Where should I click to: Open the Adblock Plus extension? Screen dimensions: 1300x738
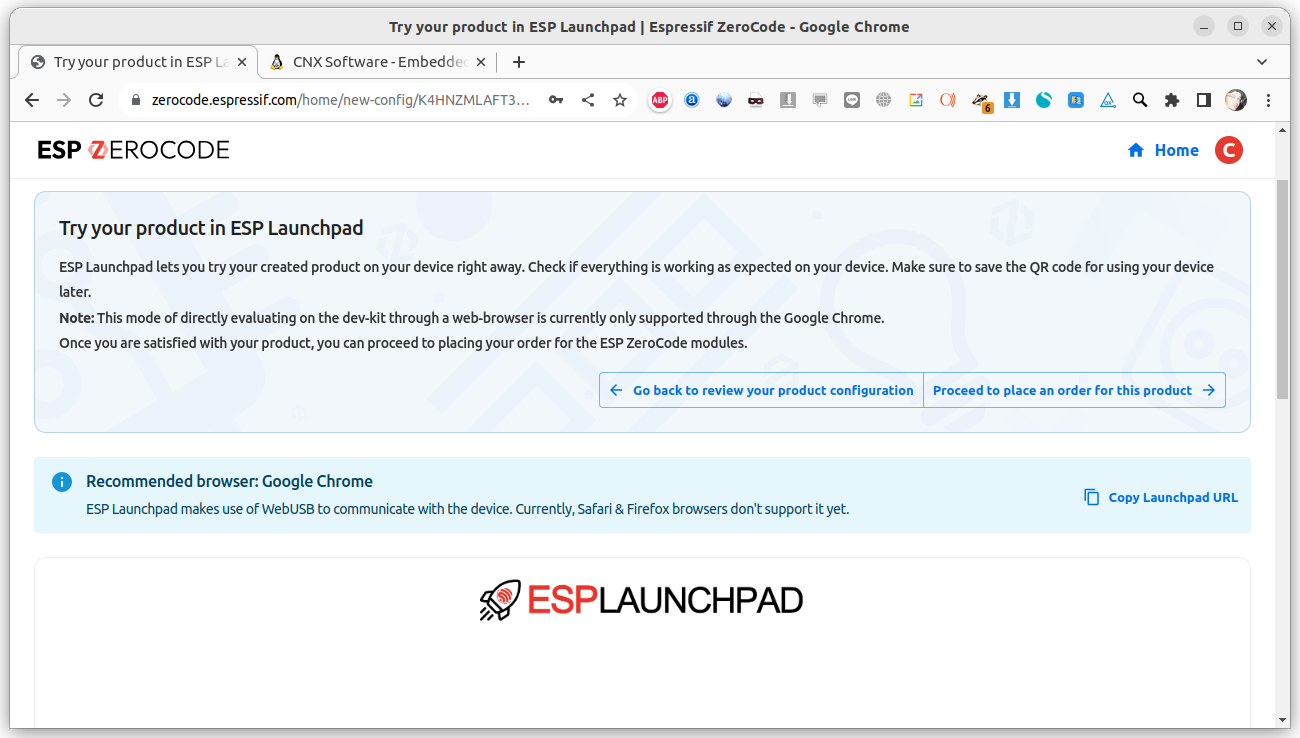click(x=660, y=100)
